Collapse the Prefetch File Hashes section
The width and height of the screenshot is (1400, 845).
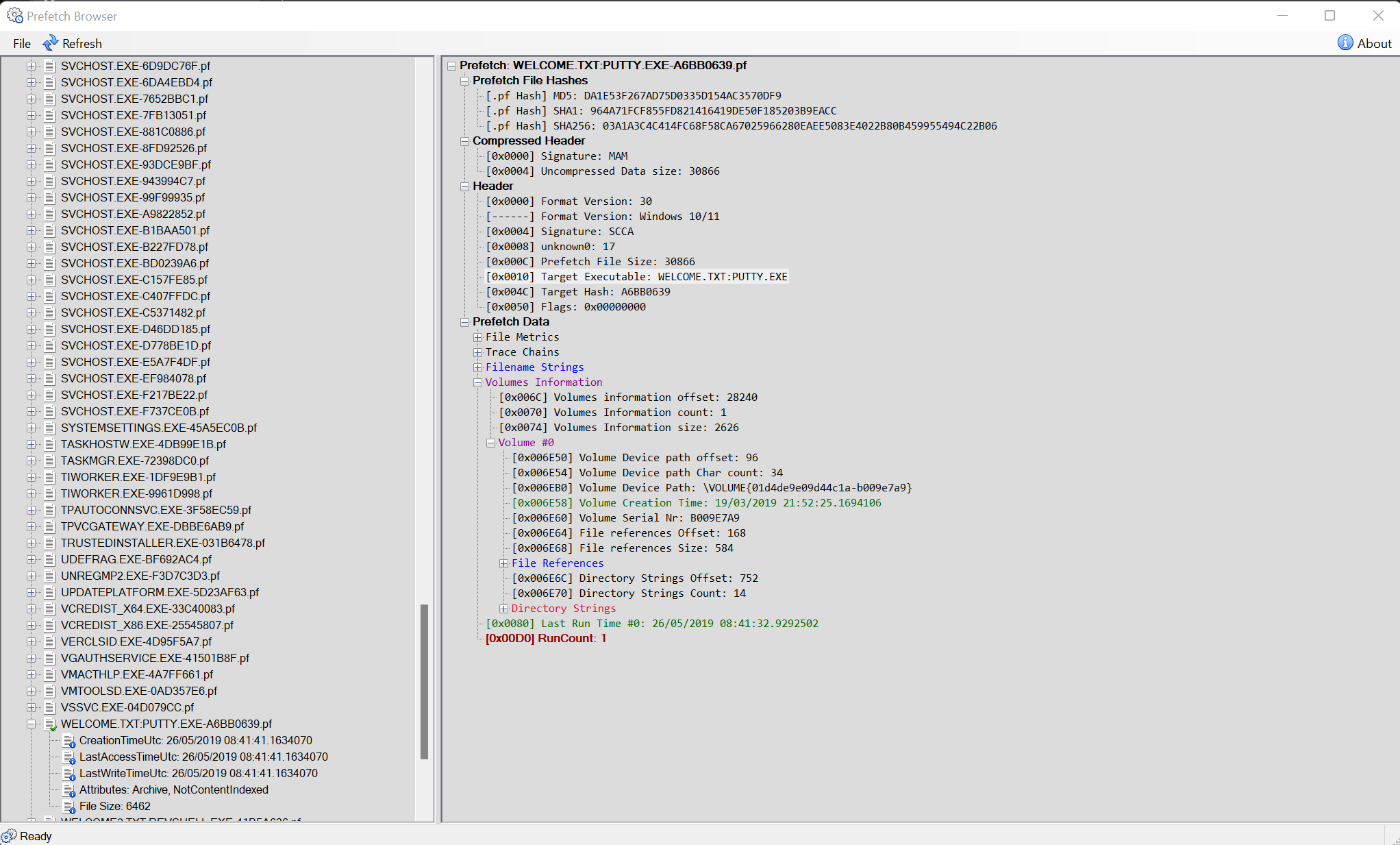[x=464, y=81]
